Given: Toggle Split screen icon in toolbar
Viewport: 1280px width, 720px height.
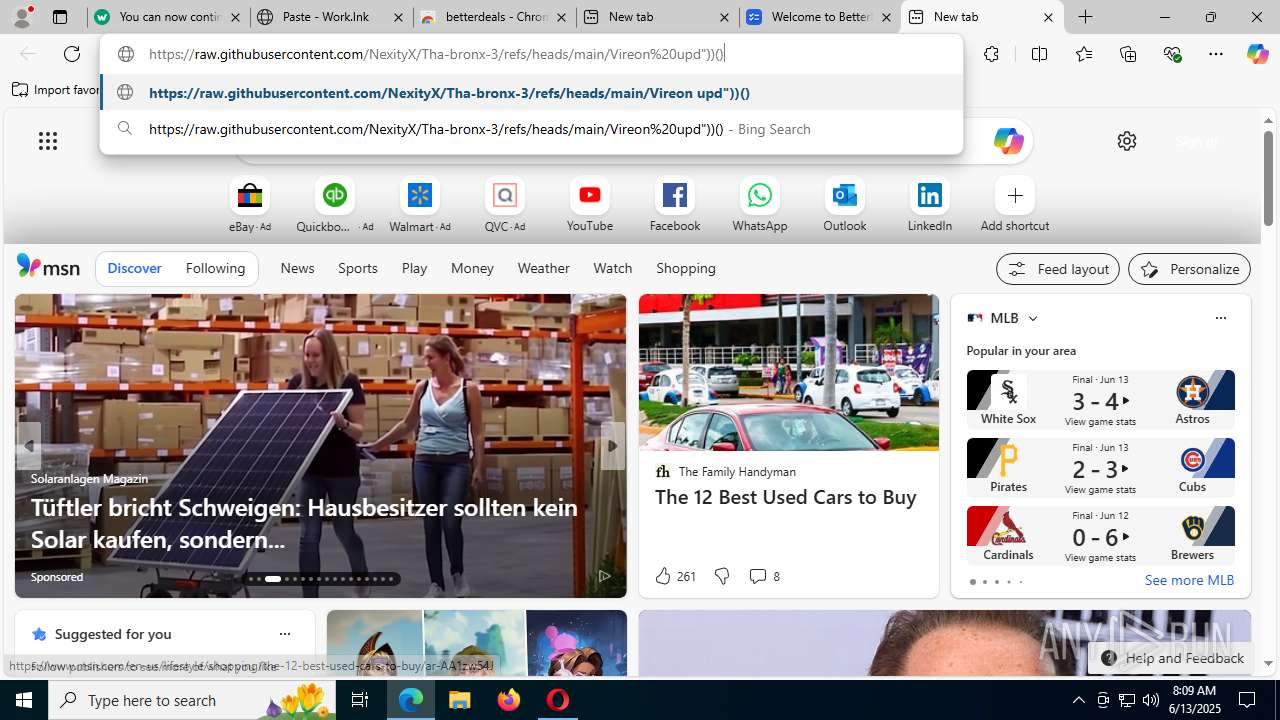Looking at the screenshot, I should [x=1039, y=54].
